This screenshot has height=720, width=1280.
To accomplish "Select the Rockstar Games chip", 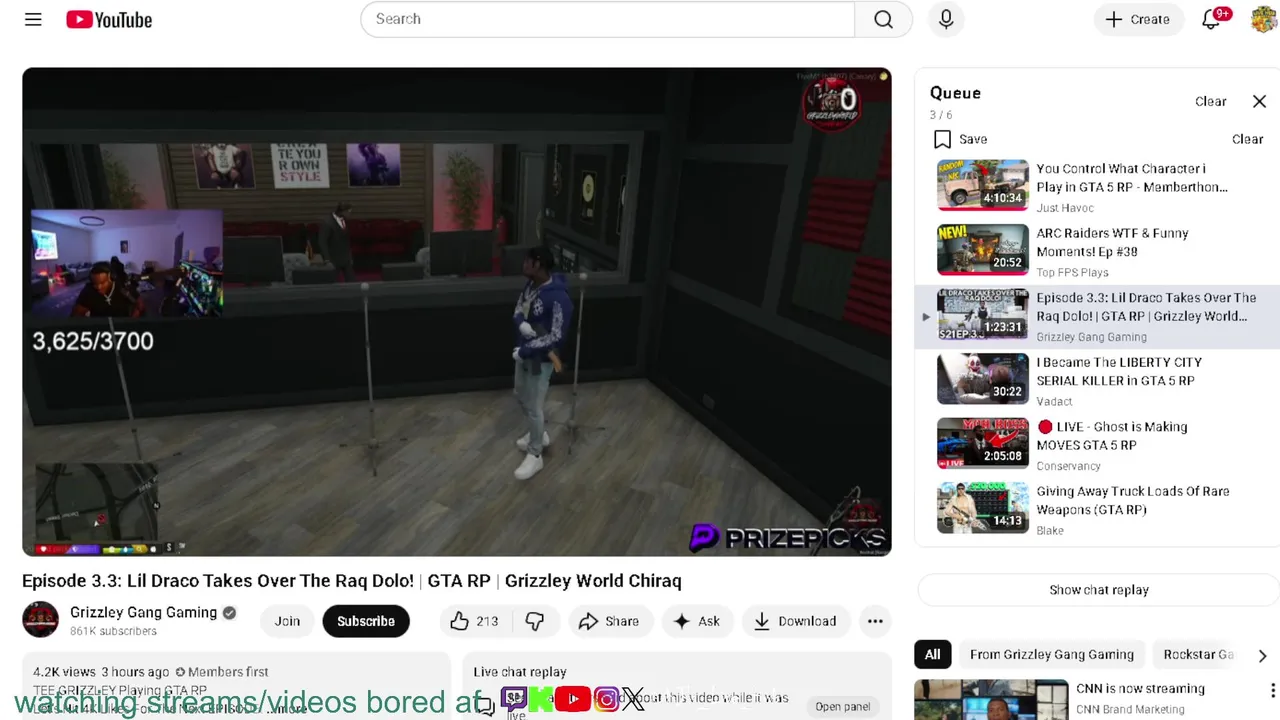I will tap(1198, 654).
